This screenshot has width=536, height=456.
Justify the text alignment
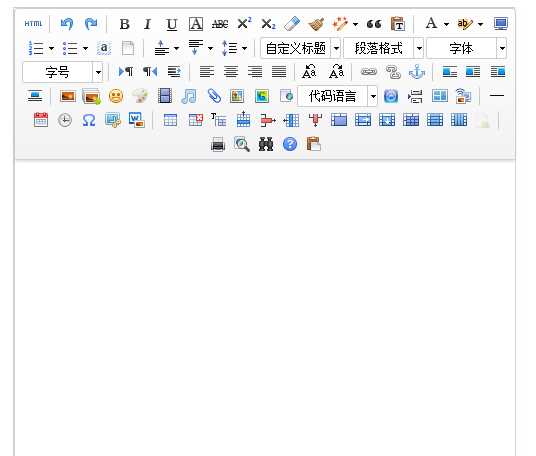click(279, 72)
